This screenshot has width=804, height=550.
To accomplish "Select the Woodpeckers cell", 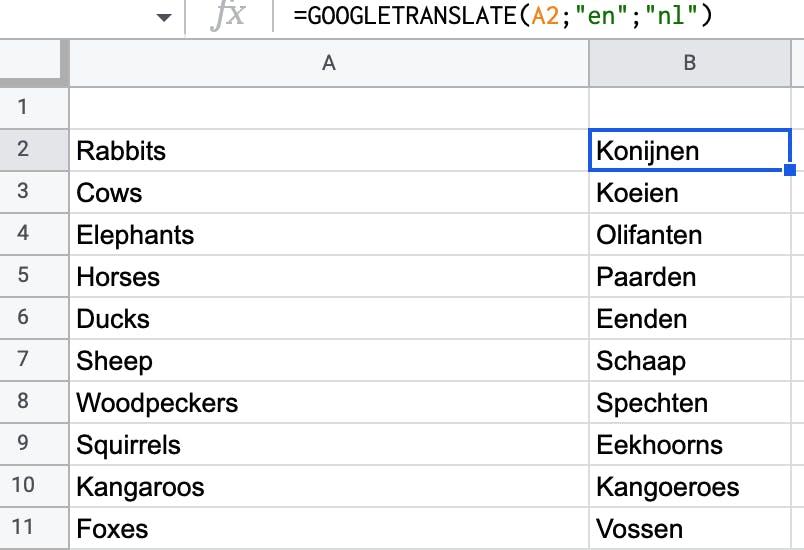I will (x=329, y=403).
